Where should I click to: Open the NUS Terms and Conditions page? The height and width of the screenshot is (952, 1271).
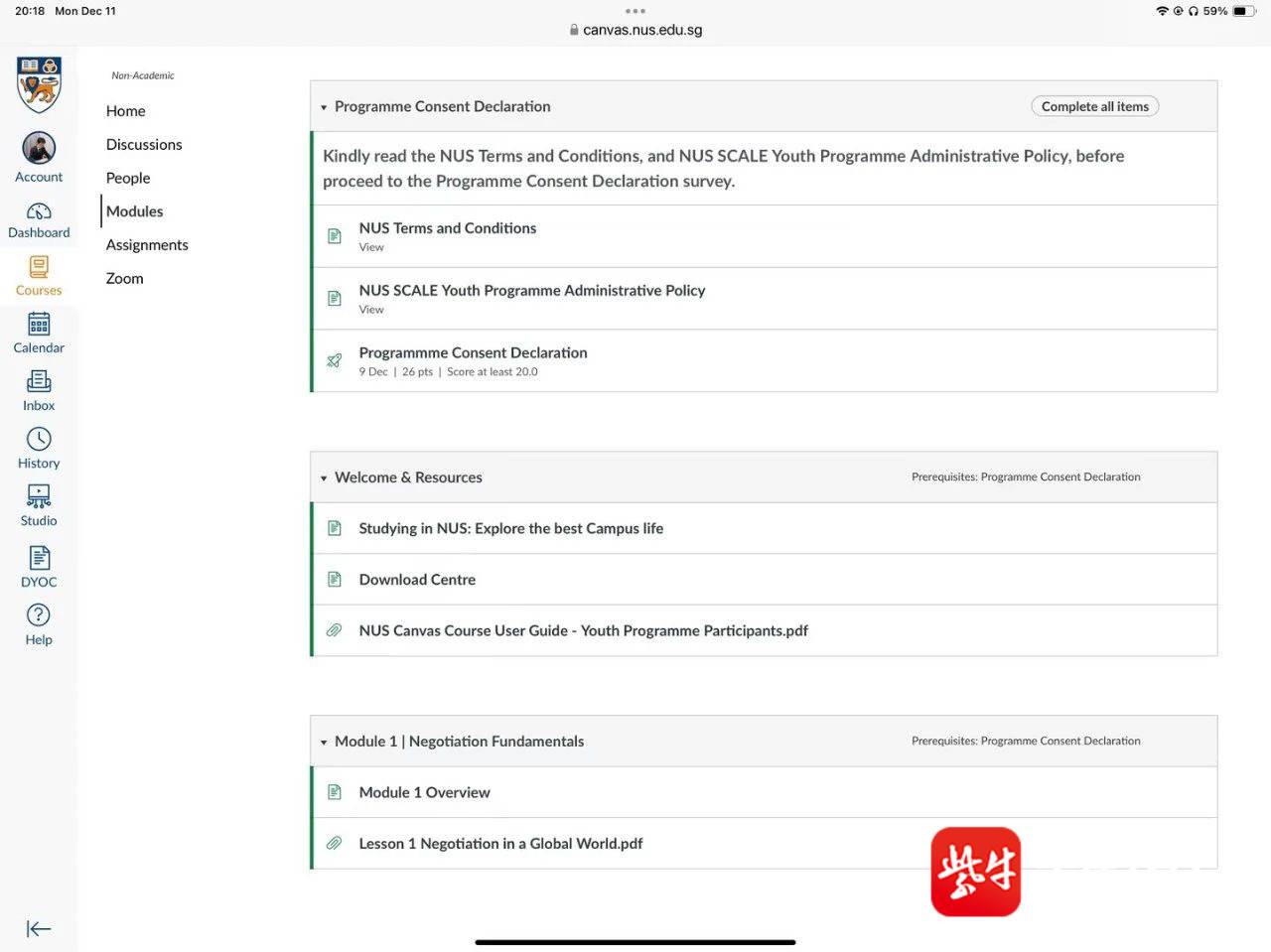pyautogui.click(x=448, y=228)
